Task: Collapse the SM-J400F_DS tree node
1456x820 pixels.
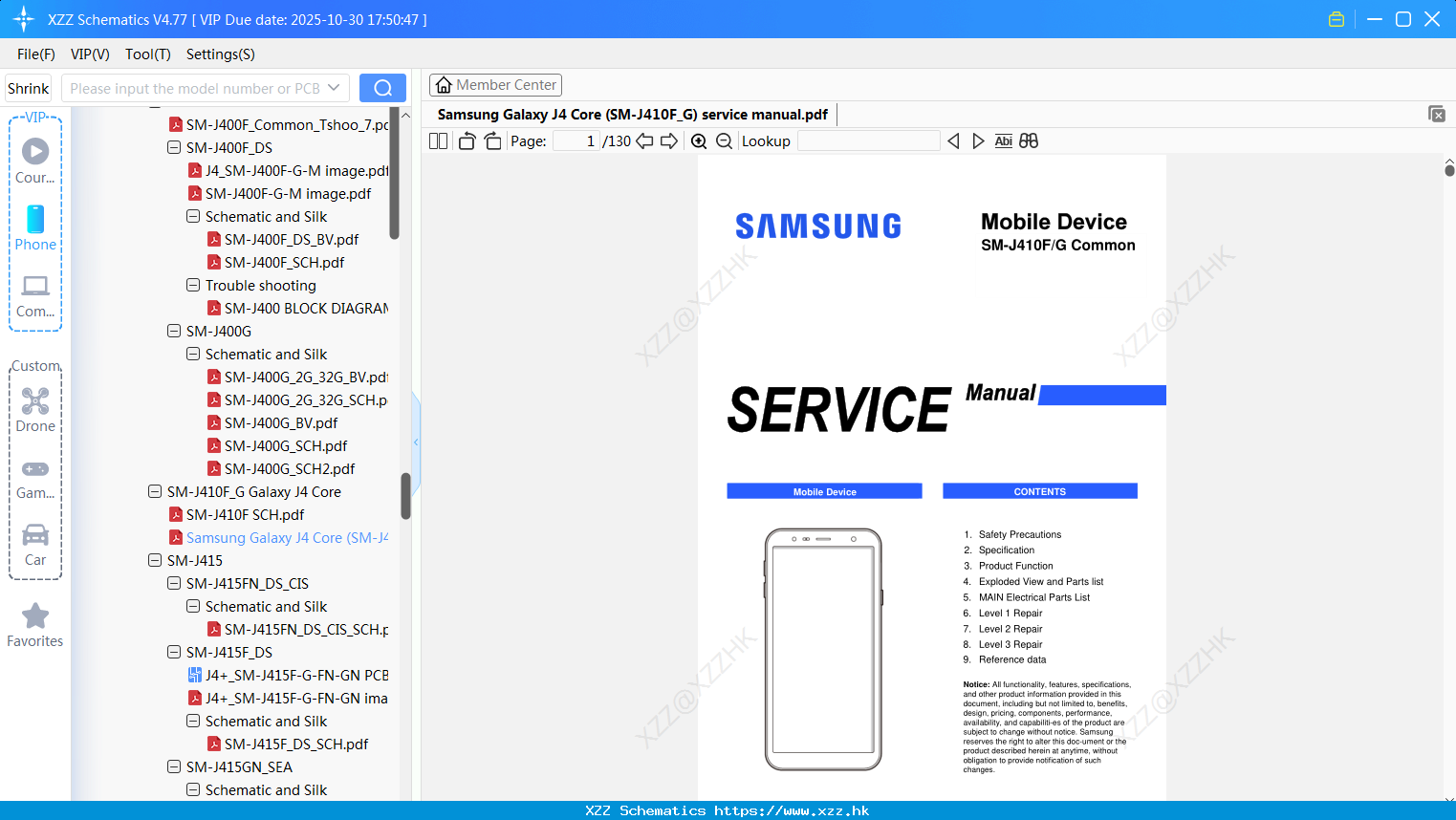Action: click(x=174, y=148)
